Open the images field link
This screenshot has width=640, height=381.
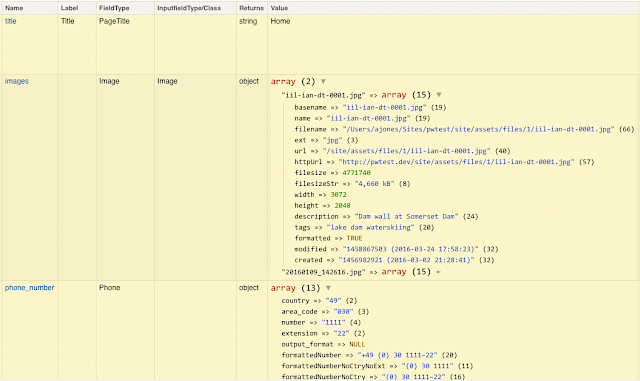[17, 81]
